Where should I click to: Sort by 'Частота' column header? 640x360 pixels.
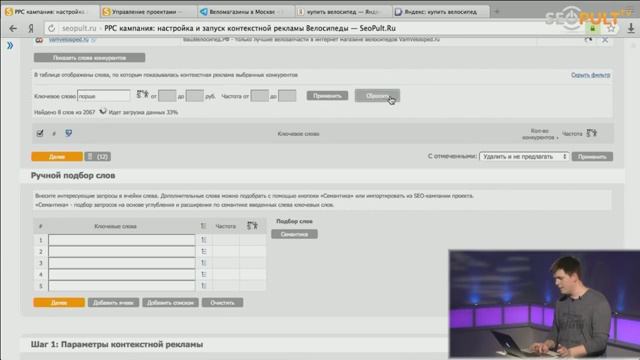click(x=572, y=133)
